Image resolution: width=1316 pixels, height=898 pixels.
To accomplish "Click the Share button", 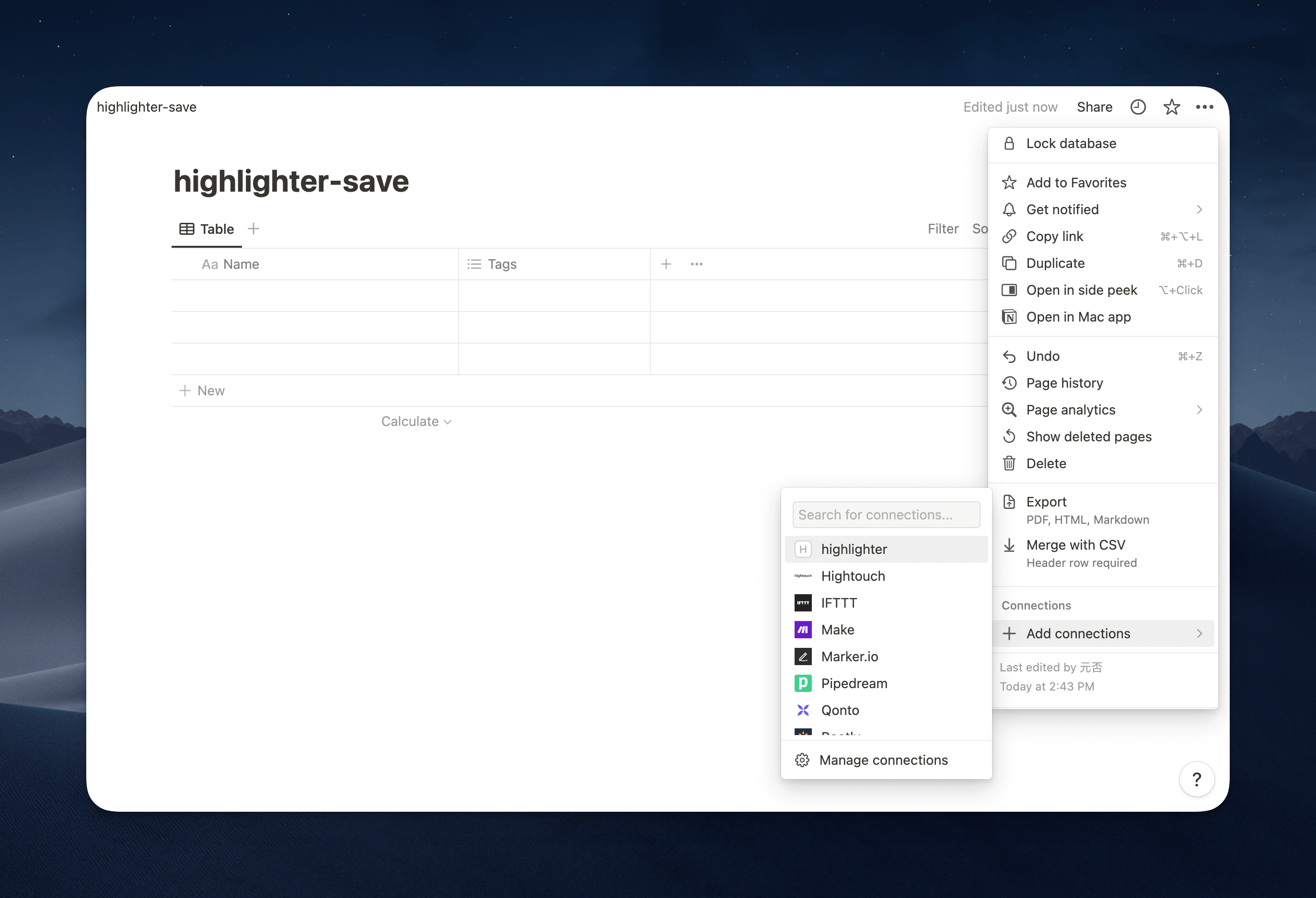I will [1094, 107].
